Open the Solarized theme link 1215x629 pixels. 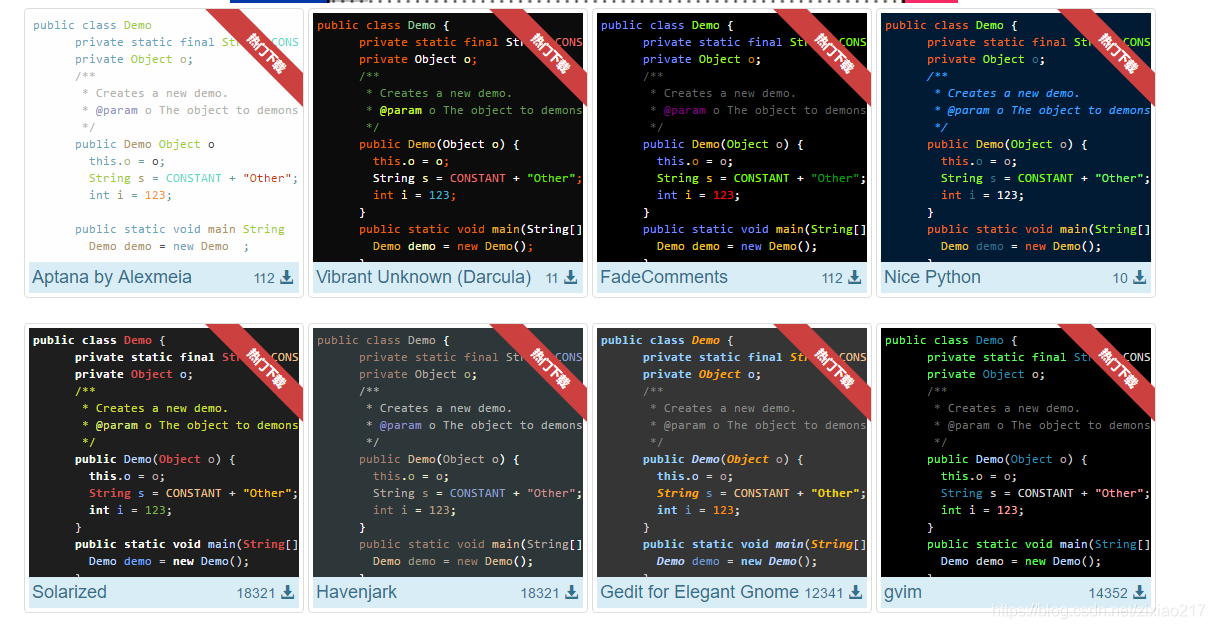69,592
